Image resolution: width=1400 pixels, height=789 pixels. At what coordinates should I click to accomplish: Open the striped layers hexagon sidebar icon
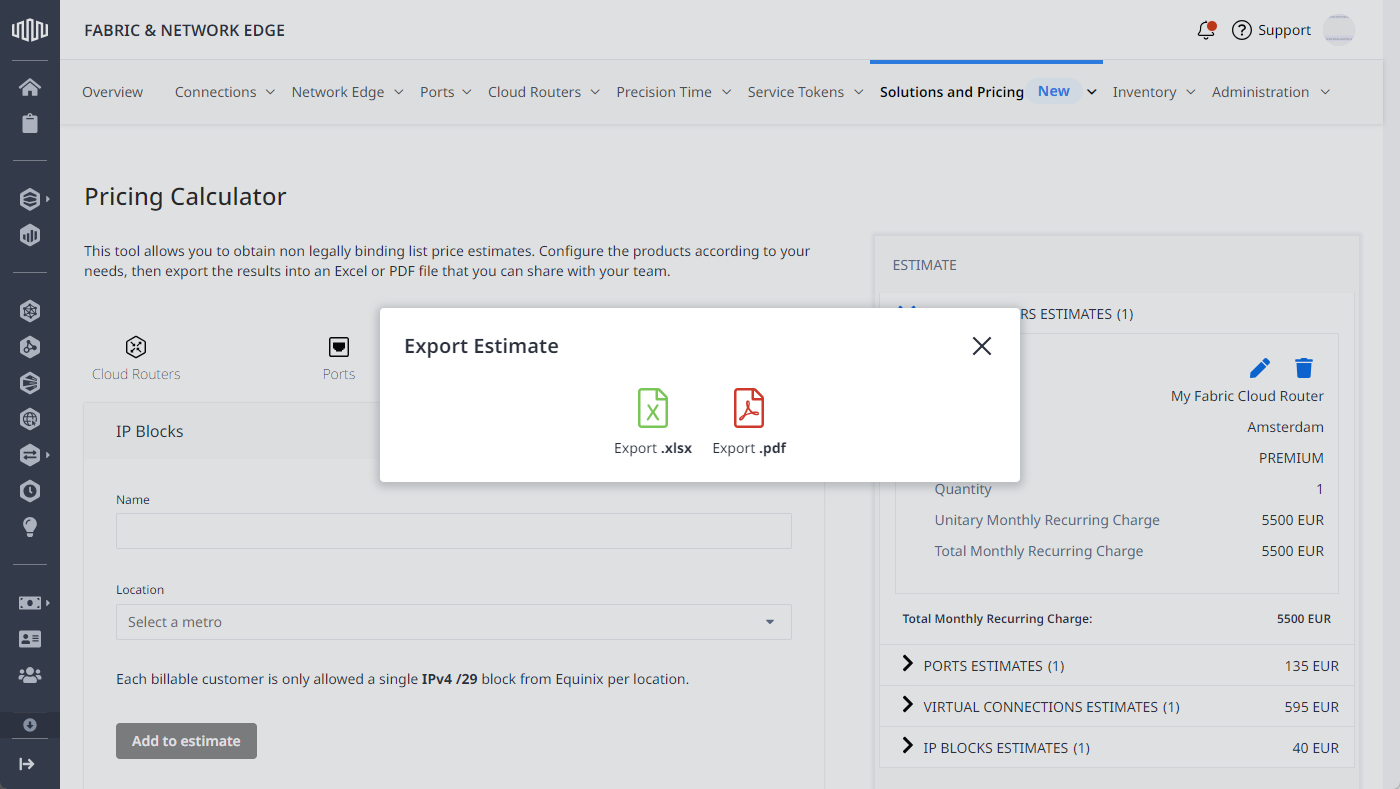pos(30,383)
